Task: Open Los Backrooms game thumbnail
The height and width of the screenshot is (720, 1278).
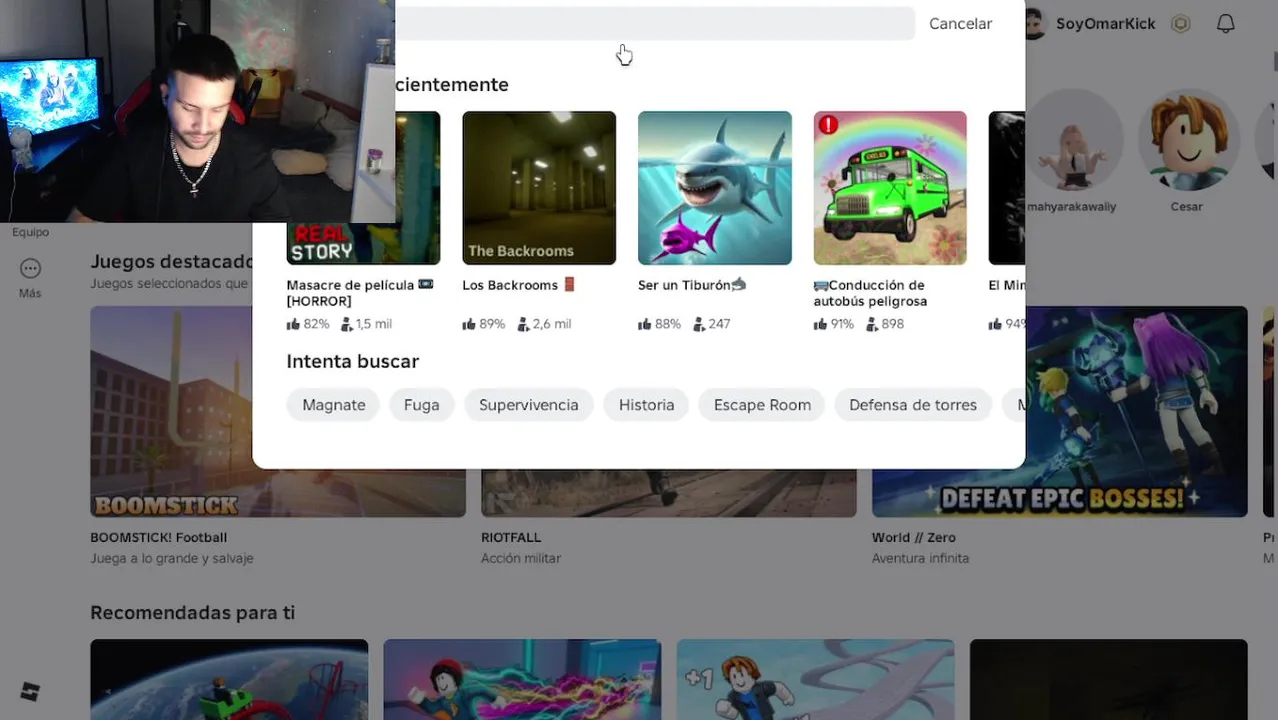Action: 539,188
